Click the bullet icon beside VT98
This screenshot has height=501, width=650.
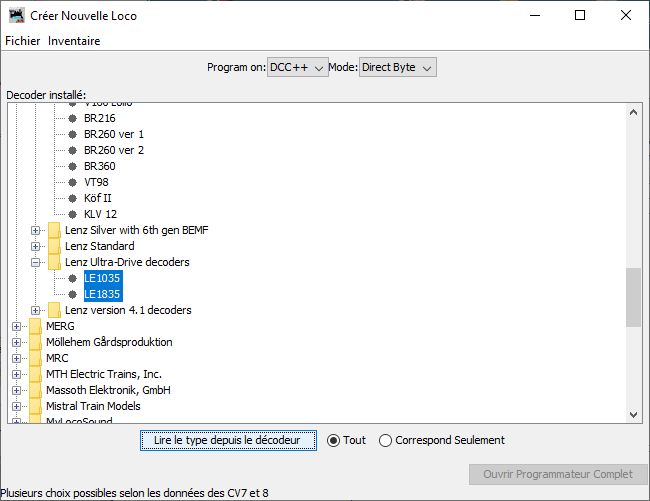click(x=73, y=182)
